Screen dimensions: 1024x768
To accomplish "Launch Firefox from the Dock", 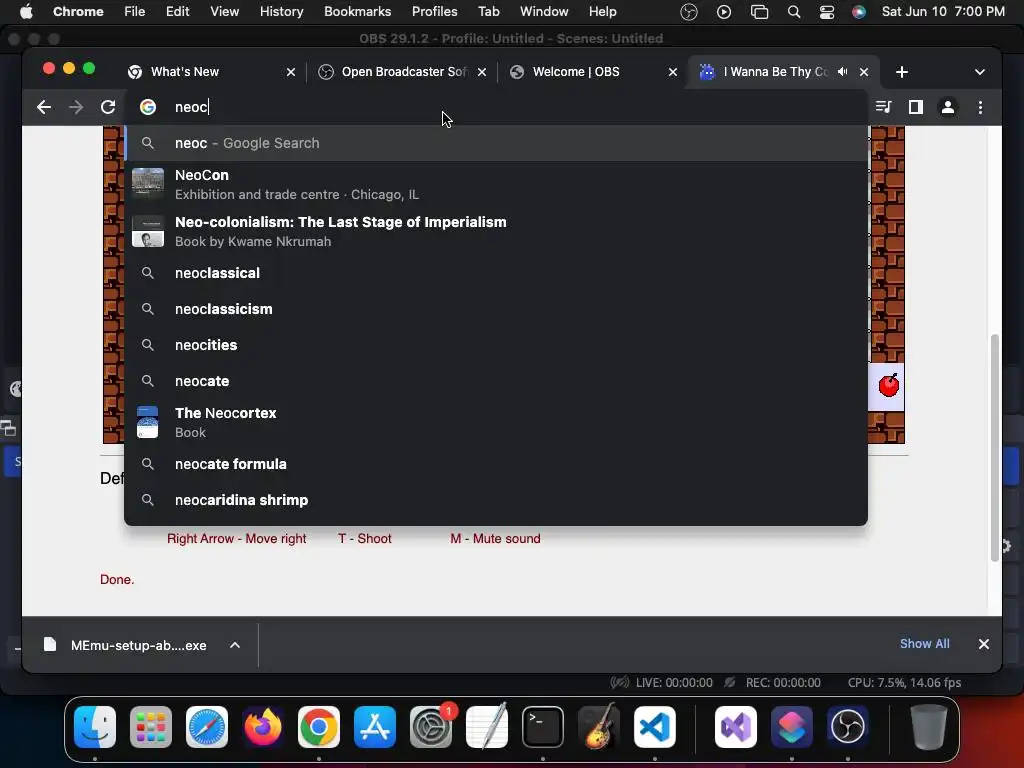I will pos(263,726).
